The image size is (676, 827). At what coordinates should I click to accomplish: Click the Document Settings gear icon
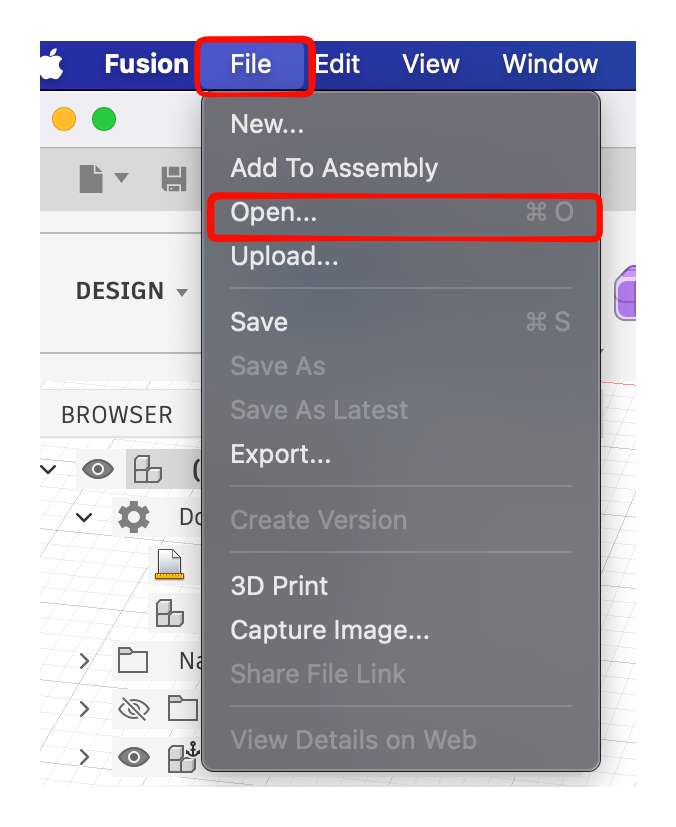pos(134,517)
